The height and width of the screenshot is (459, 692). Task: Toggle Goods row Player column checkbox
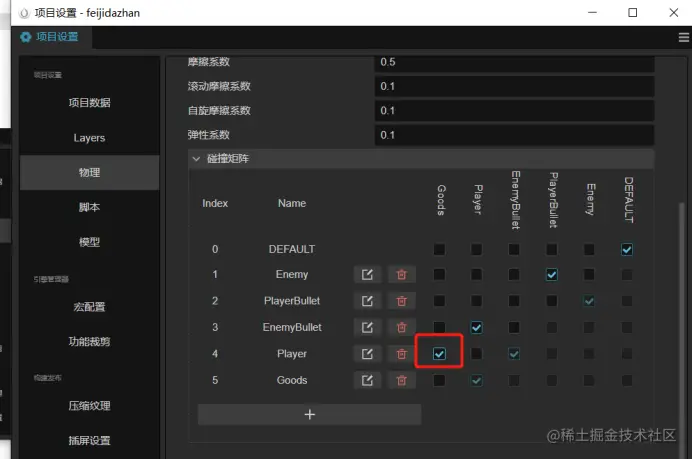(x=477, y=380)
